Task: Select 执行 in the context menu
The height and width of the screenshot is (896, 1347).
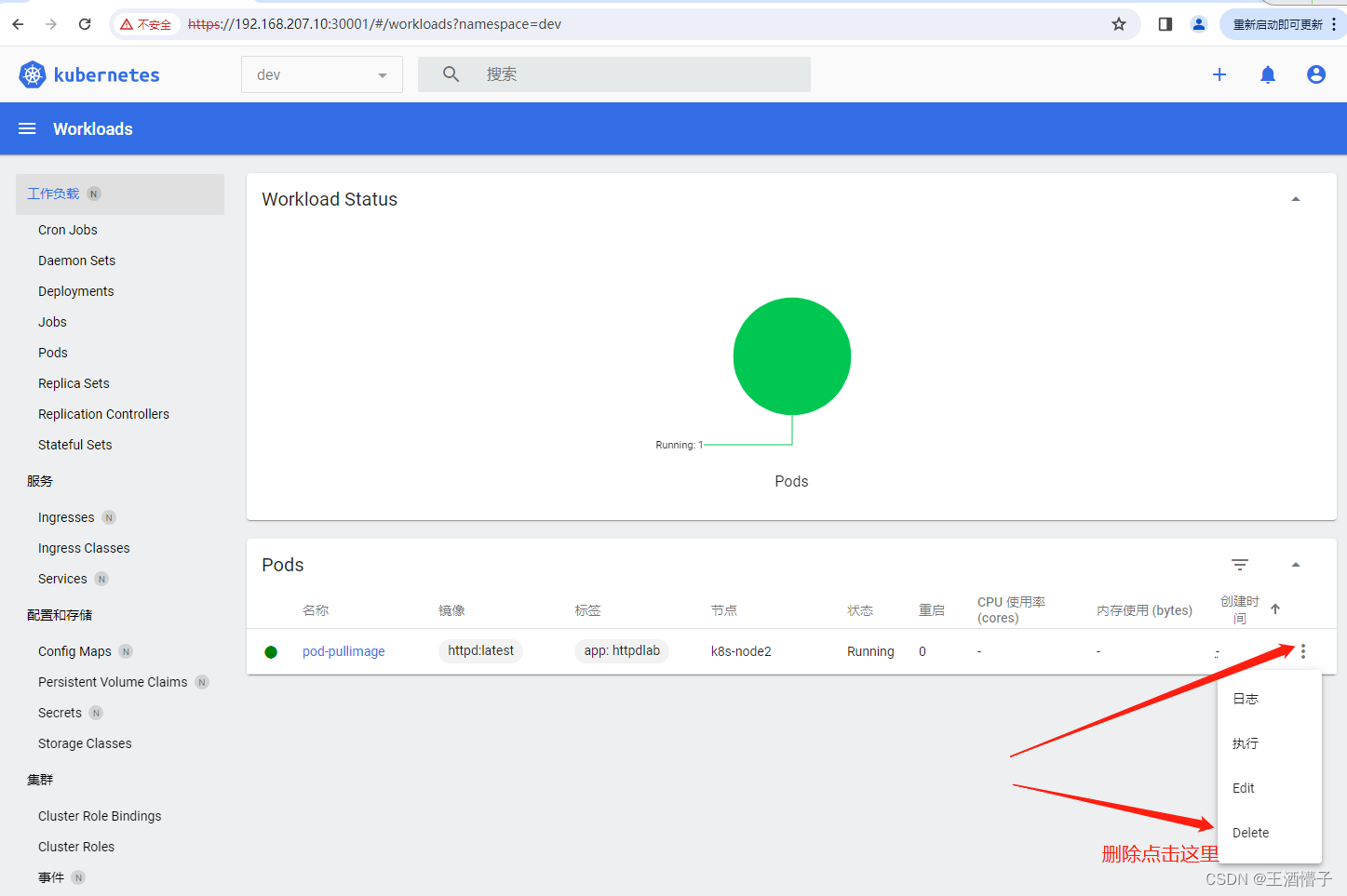Action: click(1270, 743)
